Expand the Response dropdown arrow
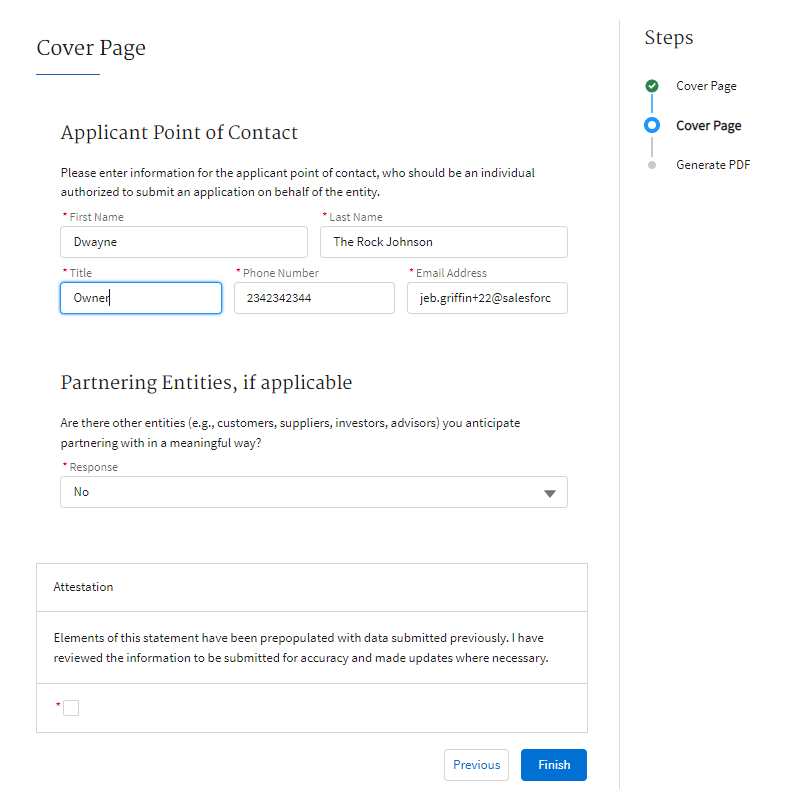The width and height of the screenshot is (800, 795). pos(549,493)
